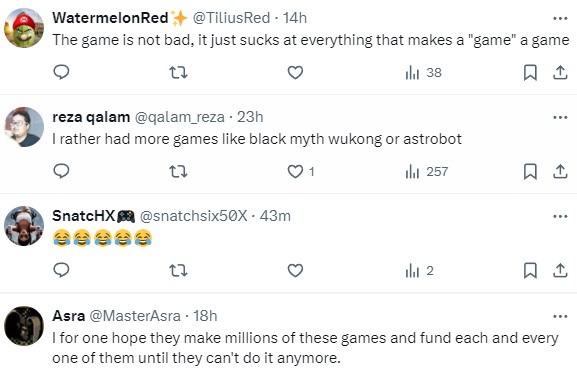Reply to WatermelonRed's tweet

61,72
